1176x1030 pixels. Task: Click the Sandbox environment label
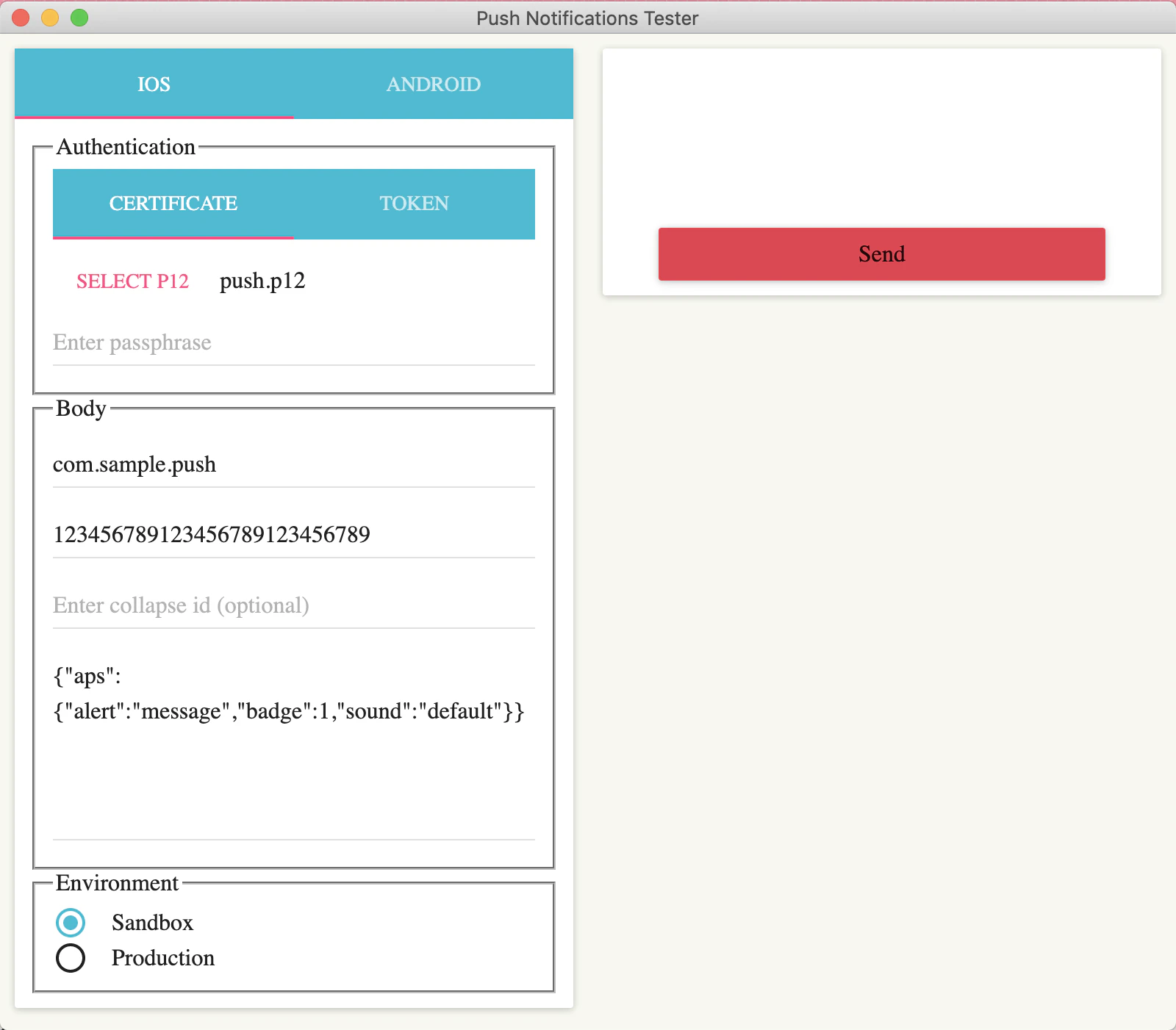(152, 923)
